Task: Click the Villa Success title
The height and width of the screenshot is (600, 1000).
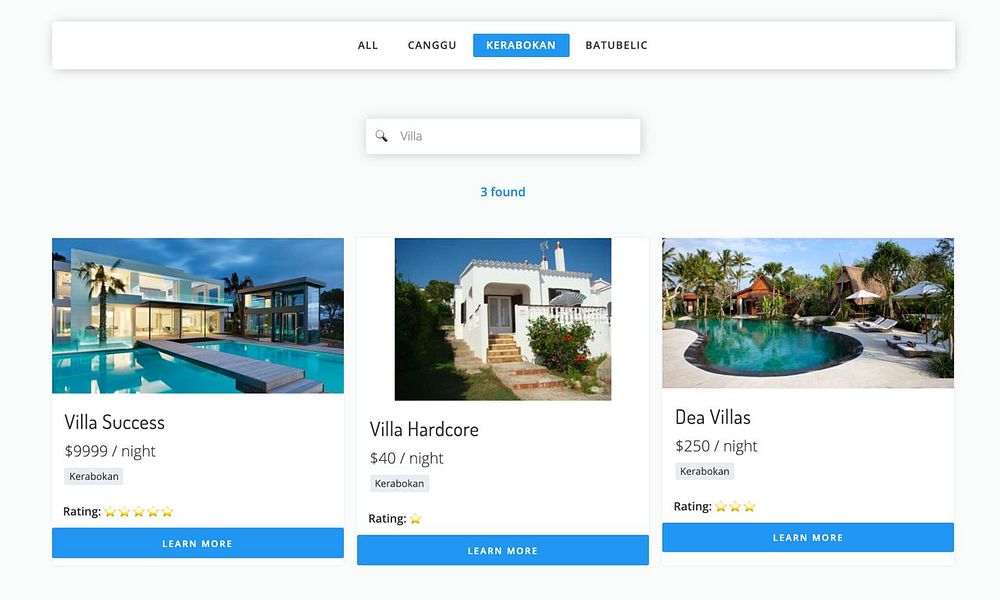Action: 115,422
